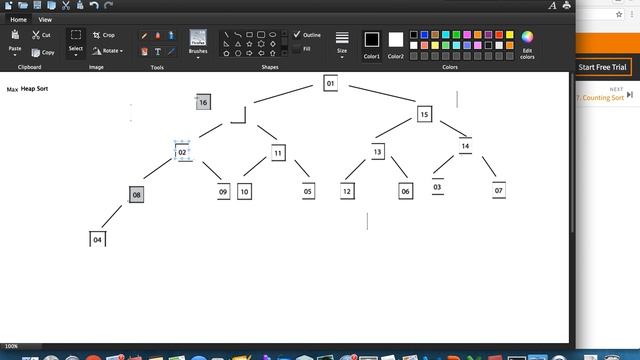The width and height of the screenshot is (640, 360).
Task: Click the Max Heap Sort text on canvas
Action: pyautogui.click(x=27, y=89)
